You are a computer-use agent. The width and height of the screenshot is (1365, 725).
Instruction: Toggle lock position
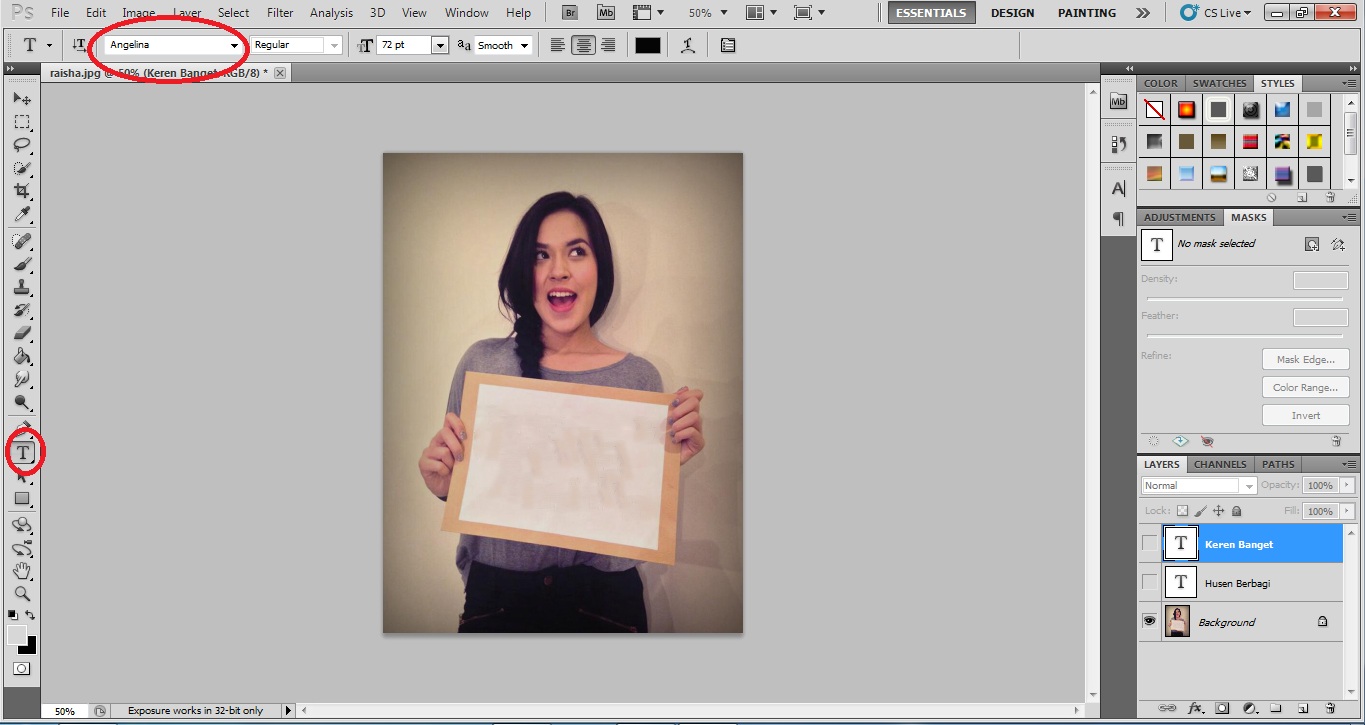(x=1218, y=511)
